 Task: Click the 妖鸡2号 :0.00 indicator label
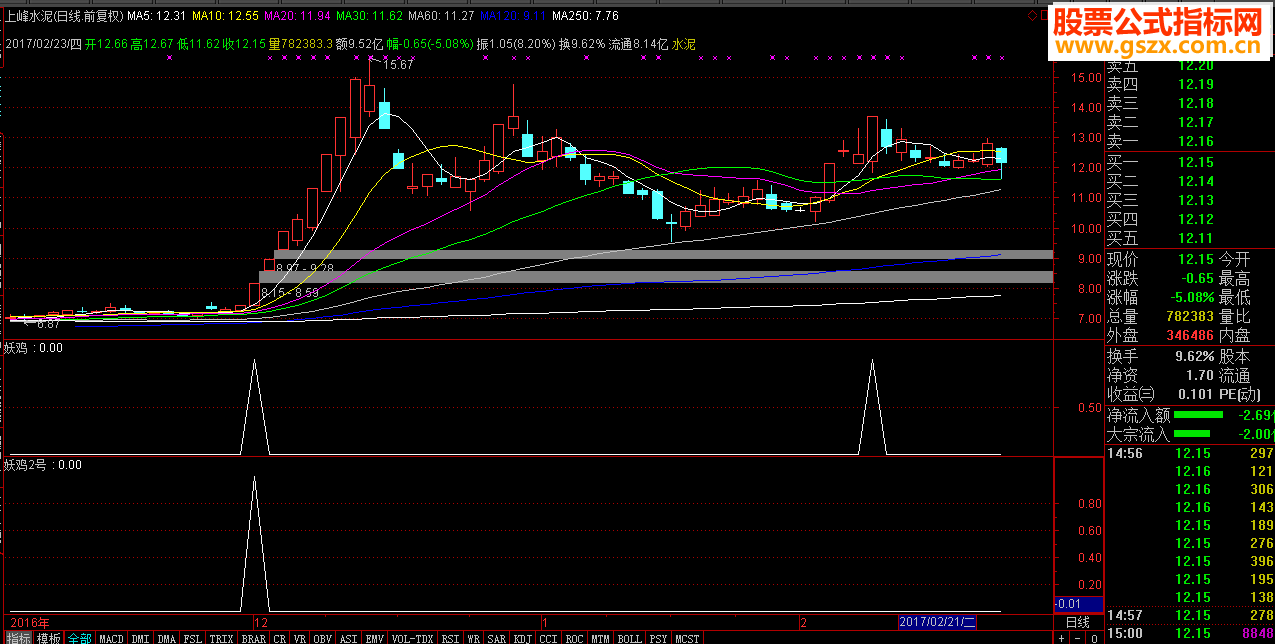pos(42,465)
